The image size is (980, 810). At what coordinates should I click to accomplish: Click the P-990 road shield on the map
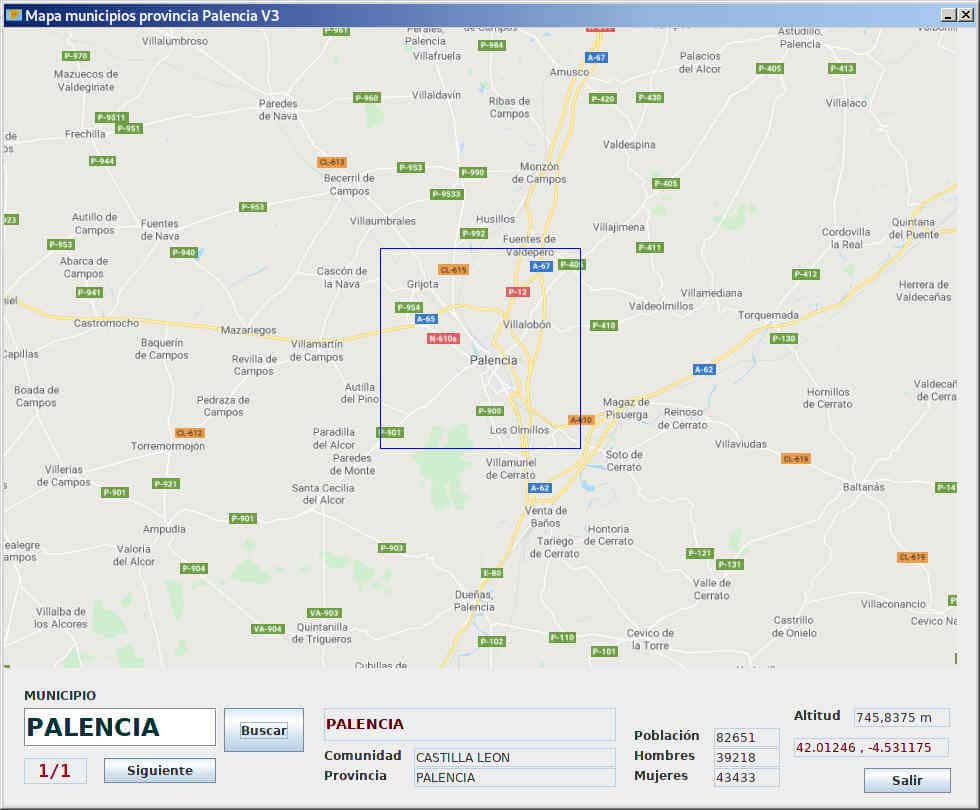(472, 172)
